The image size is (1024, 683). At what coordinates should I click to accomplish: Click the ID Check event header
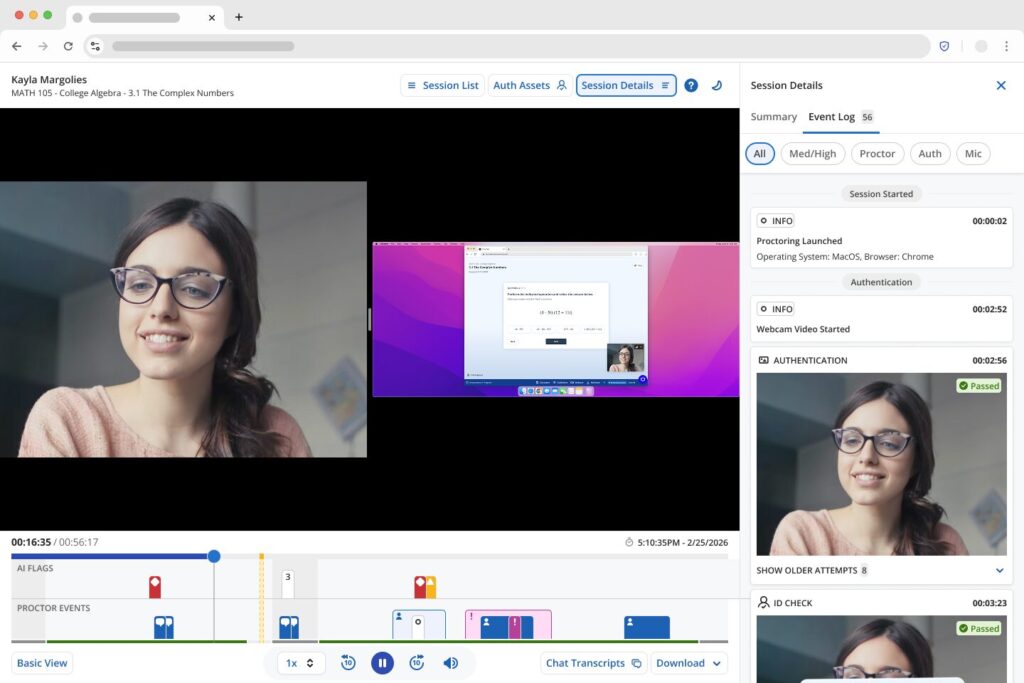[881, 603]
